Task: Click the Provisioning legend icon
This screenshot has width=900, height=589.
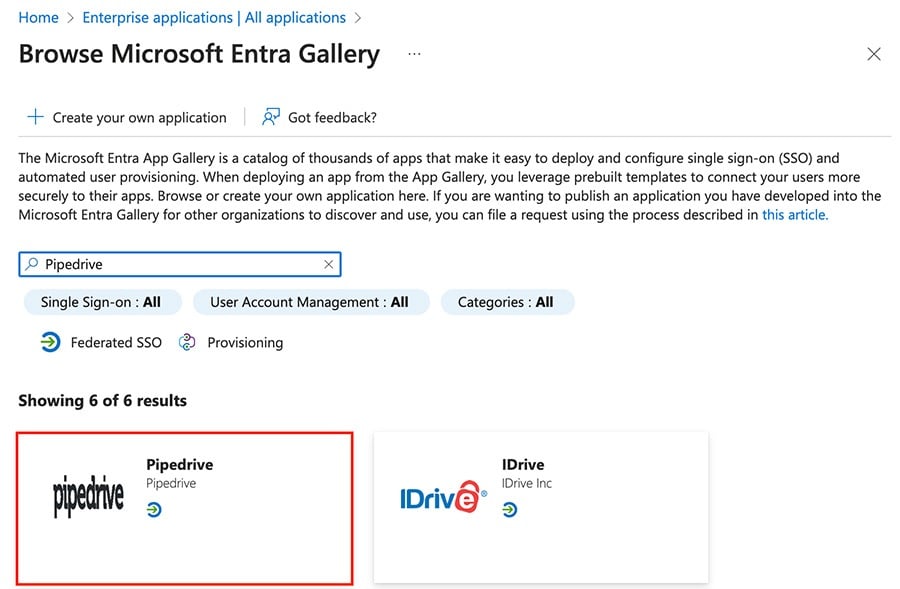Action: coord(187,342)
